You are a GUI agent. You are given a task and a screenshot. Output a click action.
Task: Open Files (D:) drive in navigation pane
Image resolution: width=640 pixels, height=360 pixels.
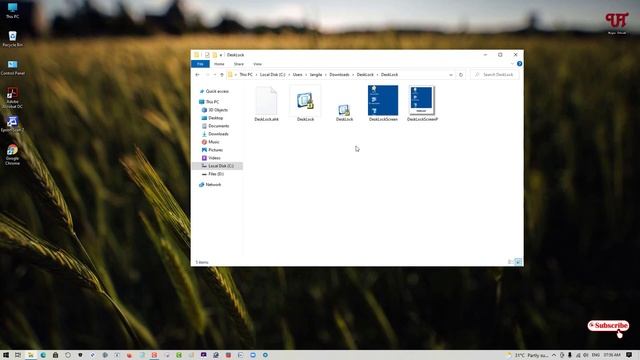point(213,174)
